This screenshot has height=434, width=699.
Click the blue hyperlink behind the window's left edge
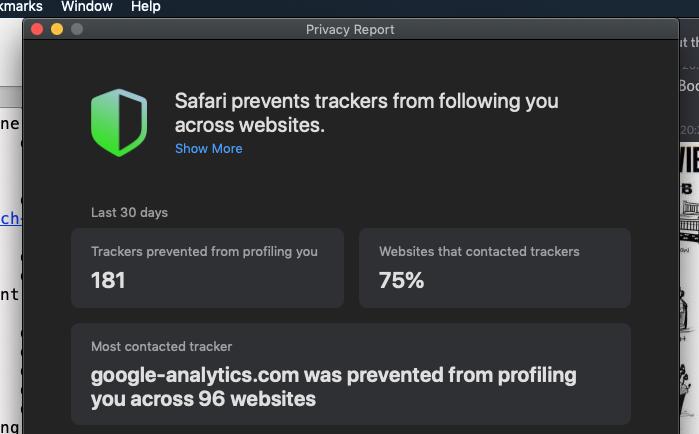click(x=11, y=218)
